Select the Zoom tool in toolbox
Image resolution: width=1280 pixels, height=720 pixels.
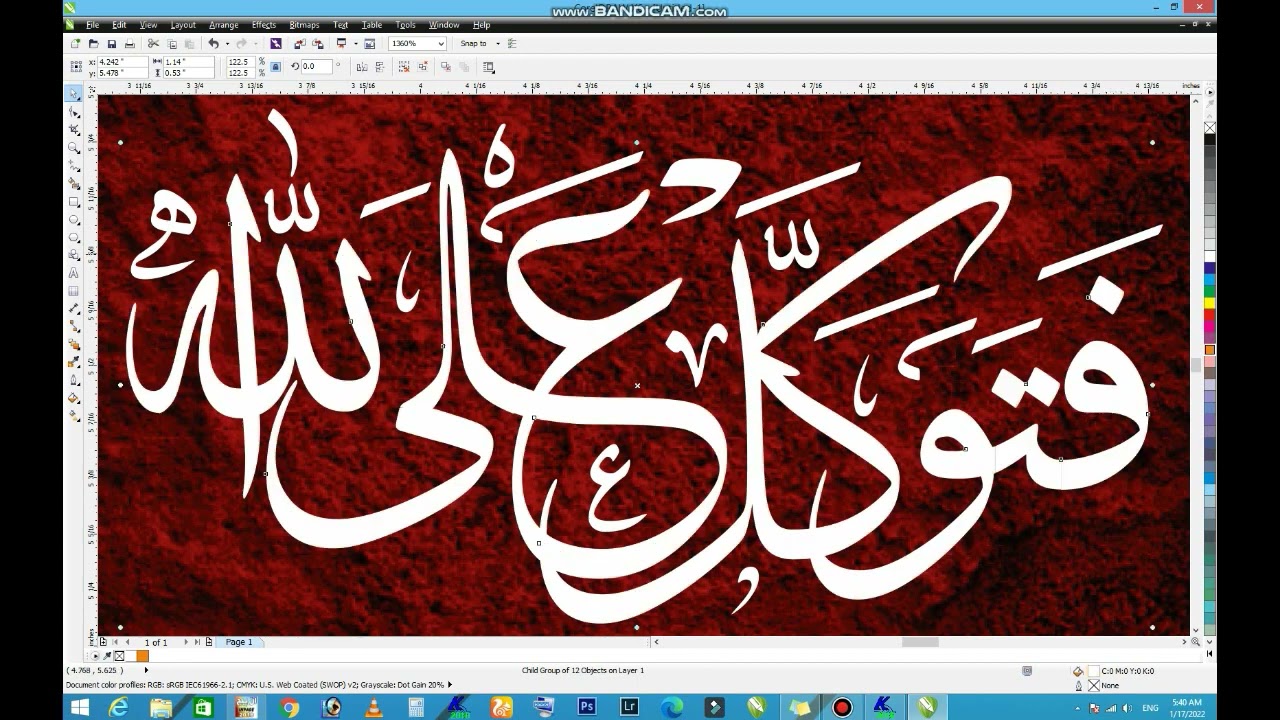[74, 147]
